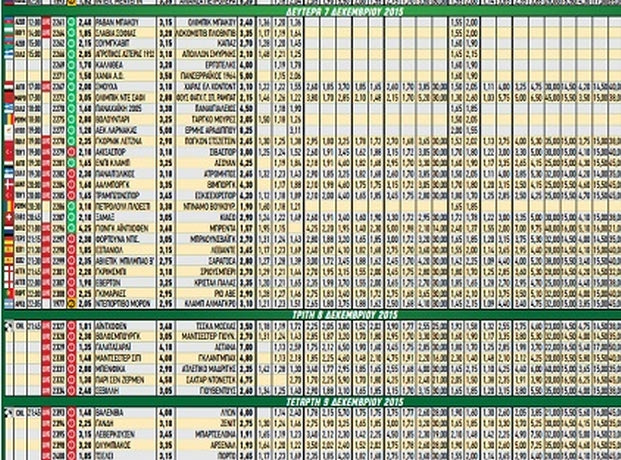Viewport: 621px width, 460px height.
Task: Select home team ΑΑΛΜΠΟΡΓΚ
Action: 112,185
